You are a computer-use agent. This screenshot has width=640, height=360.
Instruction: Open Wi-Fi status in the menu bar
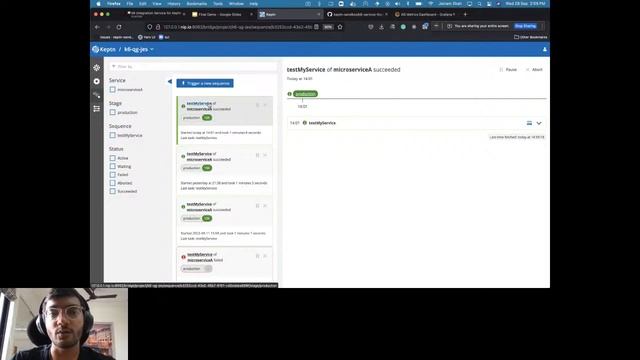coord(430,4)
